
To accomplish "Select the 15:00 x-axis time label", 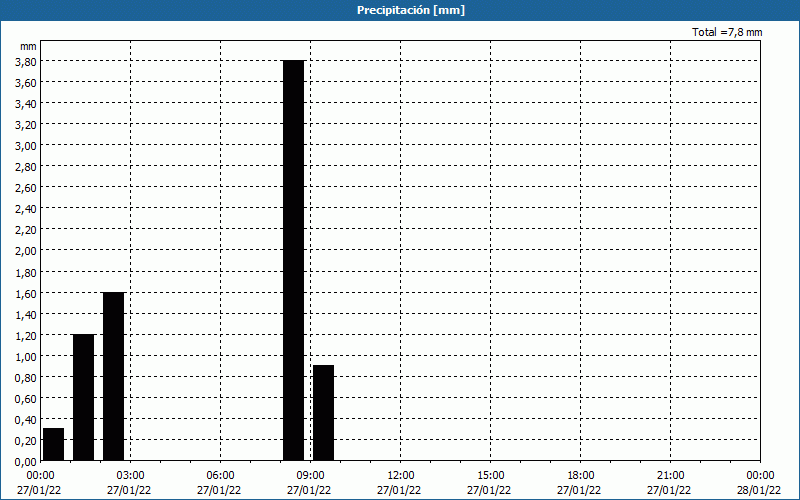I will click(490, 476).
